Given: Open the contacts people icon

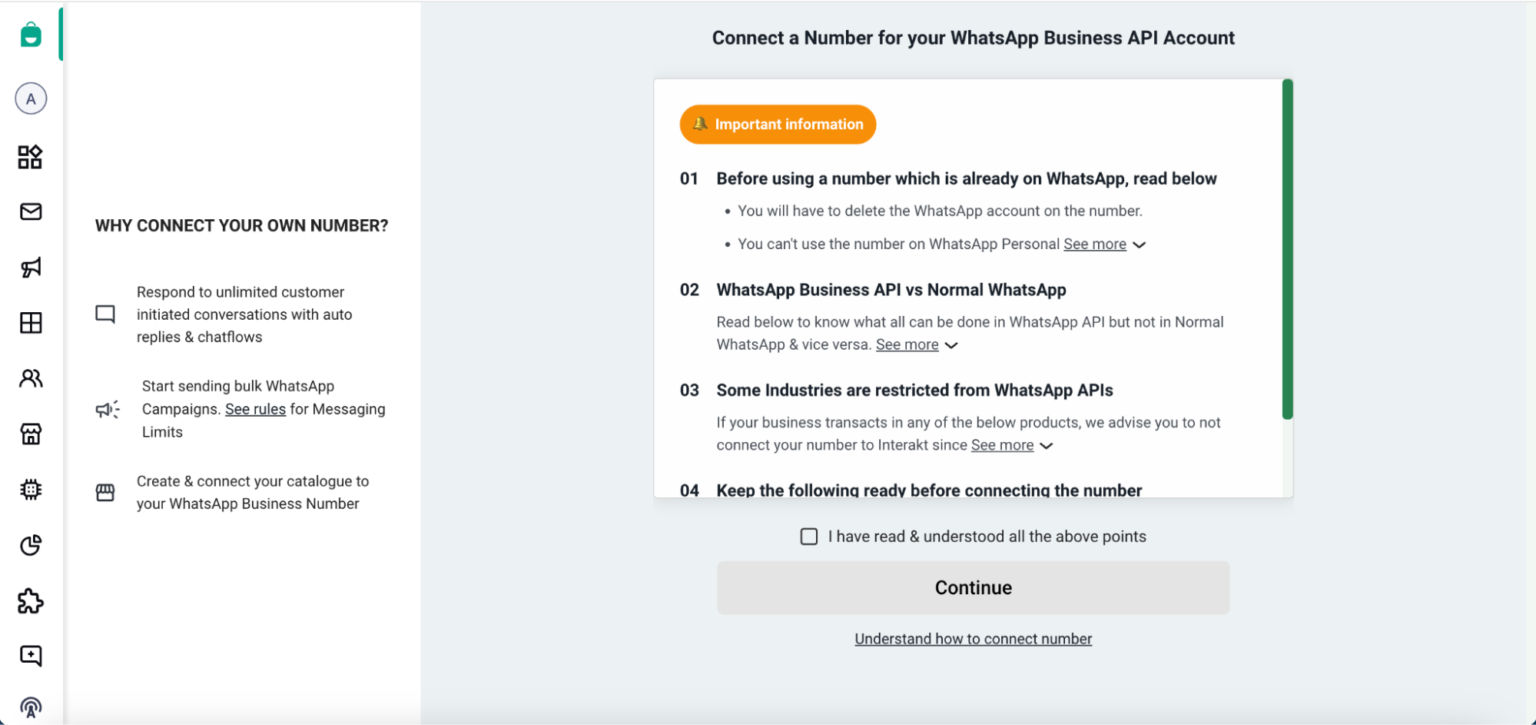Looking at the screenshot, I should [x=30, y=378].
